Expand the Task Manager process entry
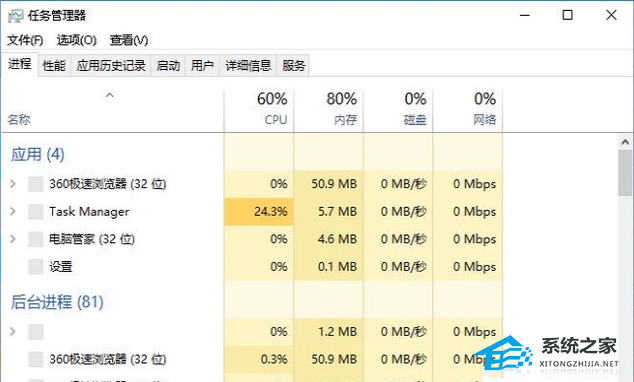This screenshot has width=634, height=382. [13, 211]
